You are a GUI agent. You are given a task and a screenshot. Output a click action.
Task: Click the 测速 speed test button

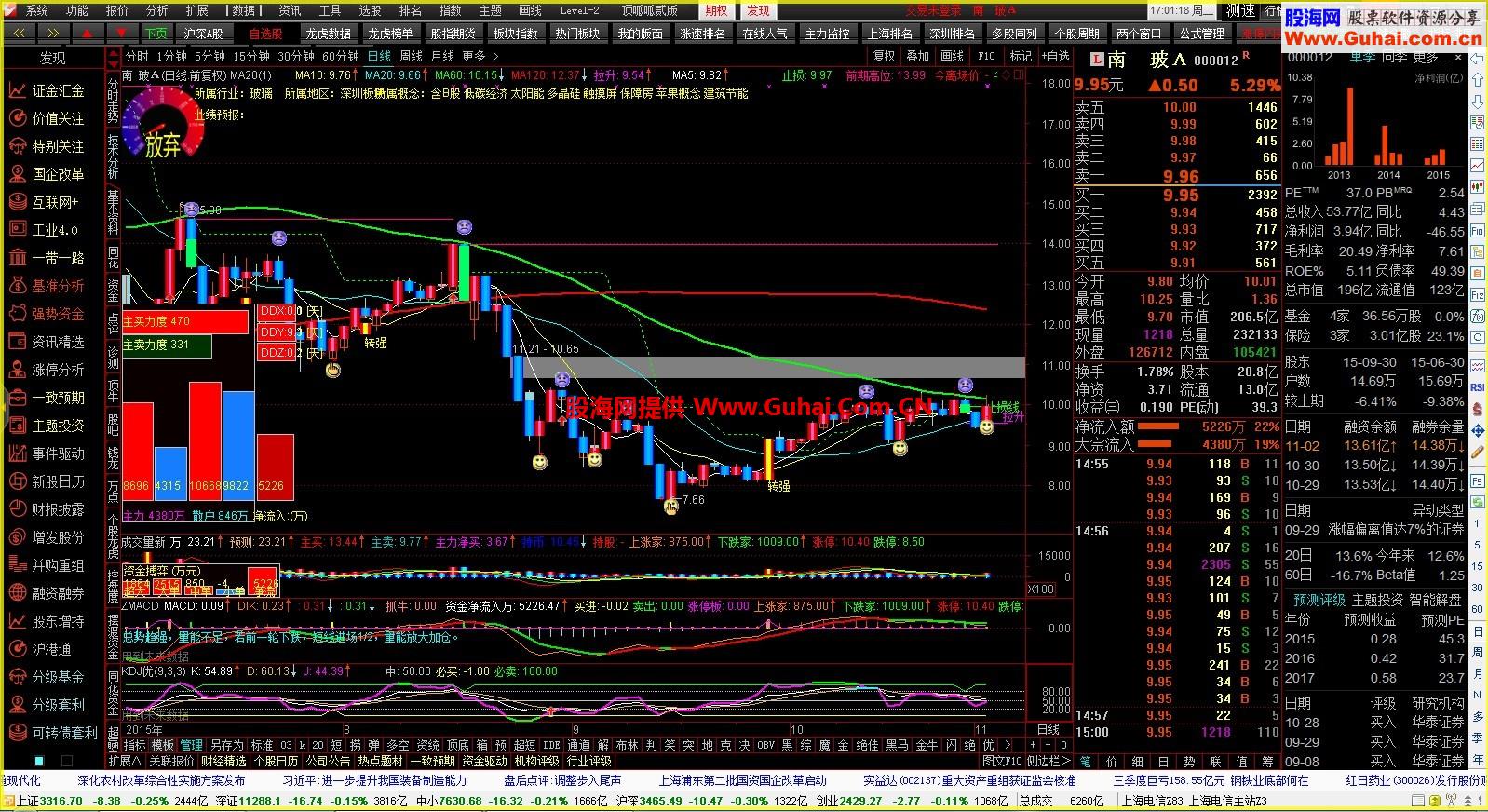click(x=1240, y=10)
